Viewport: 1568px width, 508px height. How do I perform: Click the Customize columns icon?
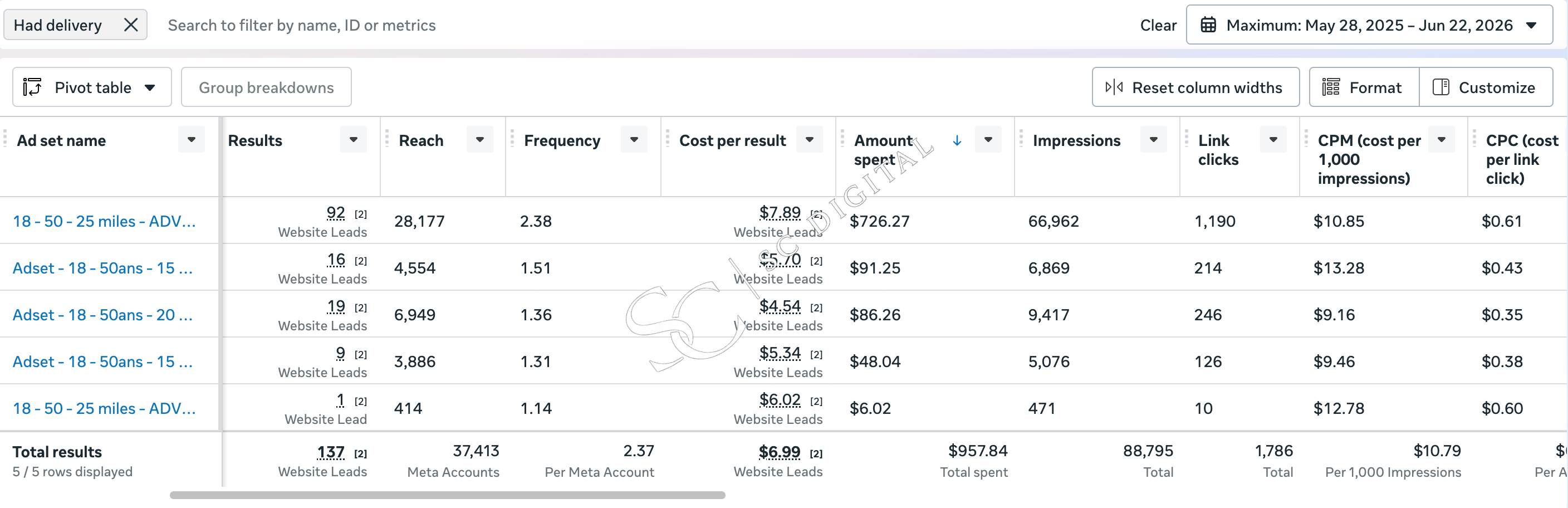point(1441,87)
